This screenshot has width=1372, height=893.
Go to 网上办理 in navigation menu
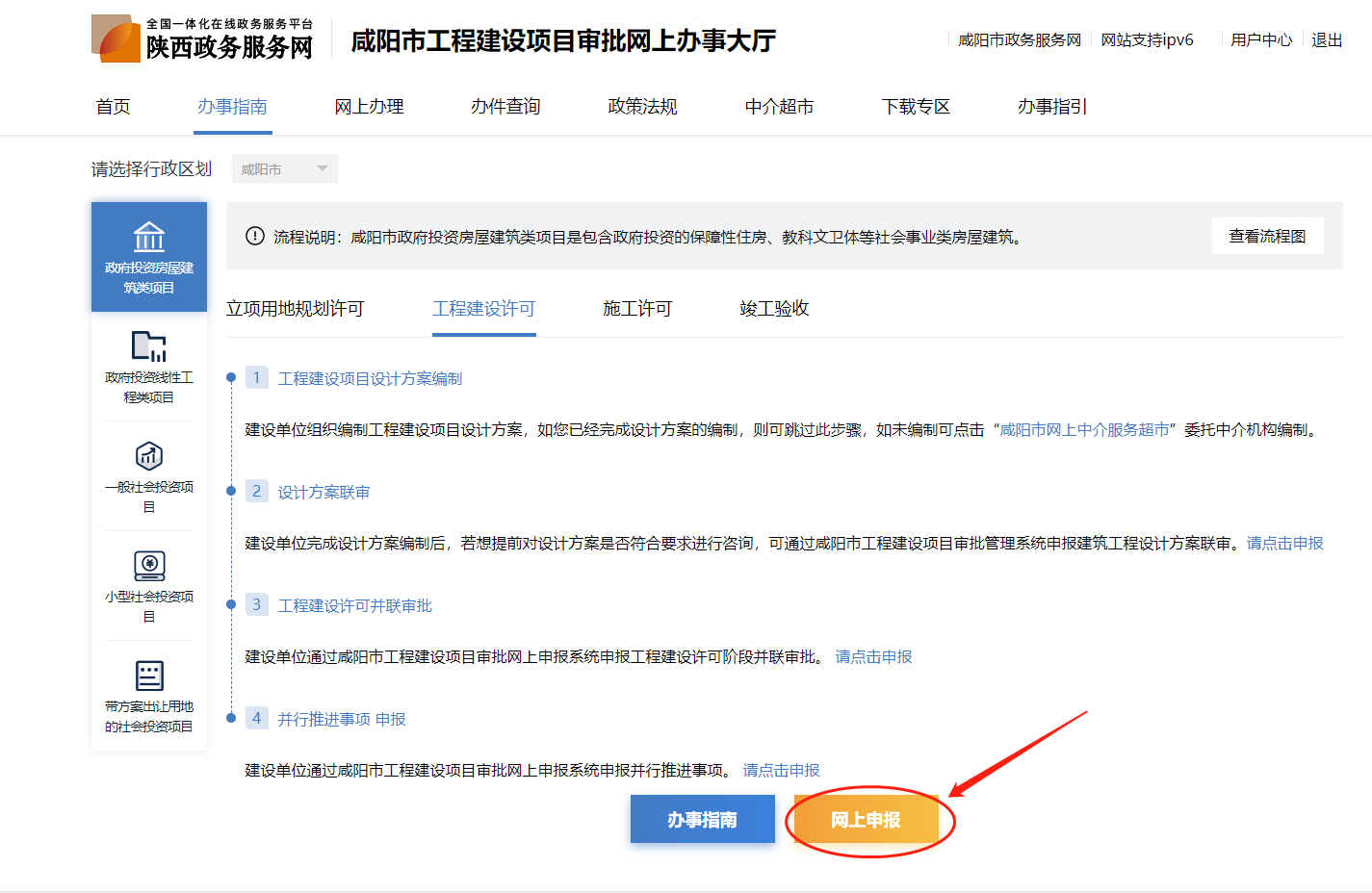(x=369, y=107)
